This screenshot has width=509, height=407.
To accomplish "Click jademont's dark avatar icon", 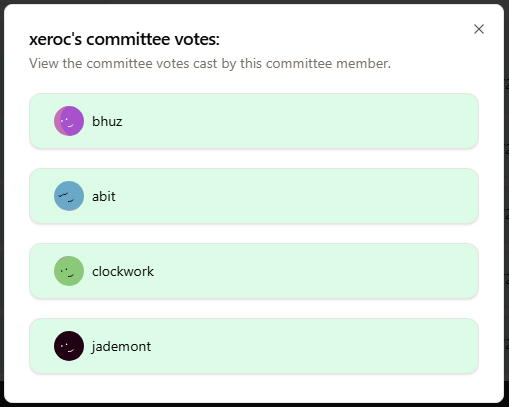I will (69, 346).
